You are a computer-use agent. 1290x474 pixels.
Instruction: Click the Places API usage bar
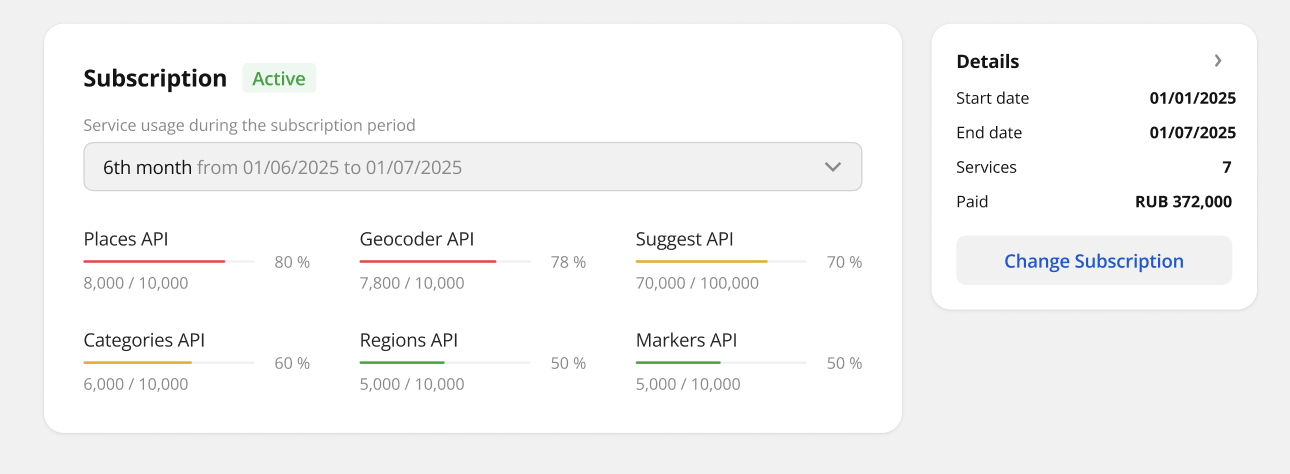168,262
